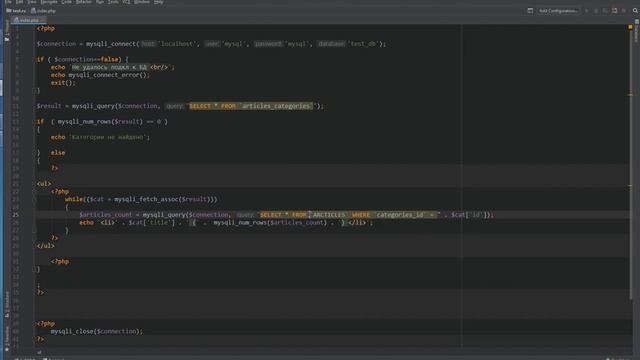
Task: Open the Search Everywhere magnifier icon
Action: coord(635,11)
